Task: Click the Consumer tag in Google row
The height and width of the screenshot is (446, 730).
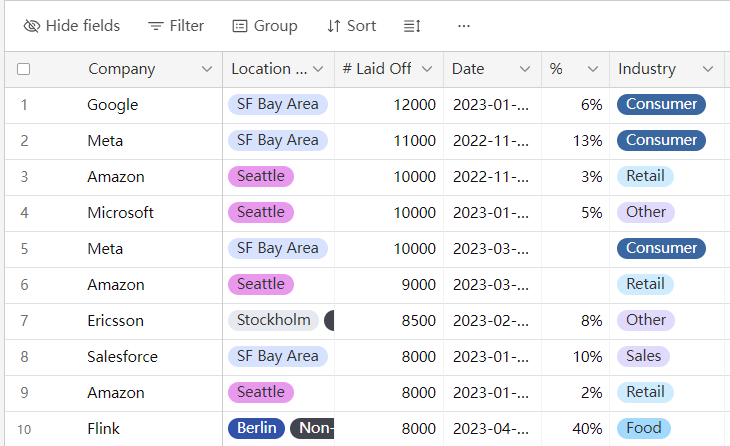Action: pos(661,104)
